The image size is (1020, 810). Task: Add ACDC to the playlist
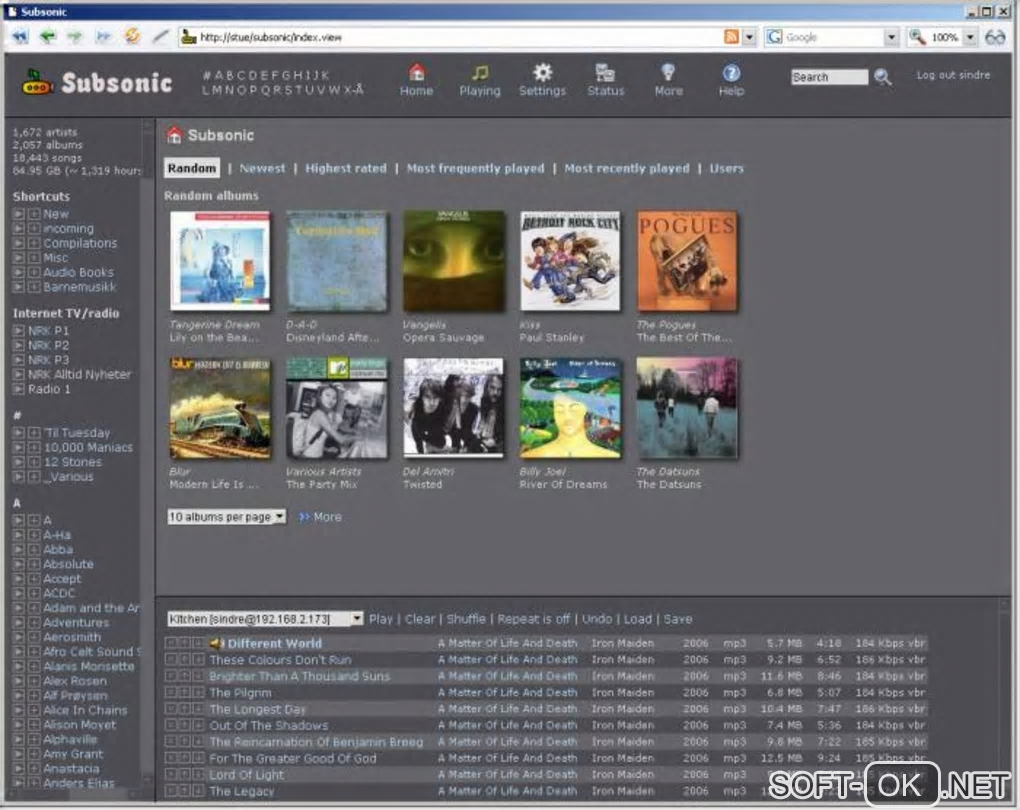click(34, 593)
